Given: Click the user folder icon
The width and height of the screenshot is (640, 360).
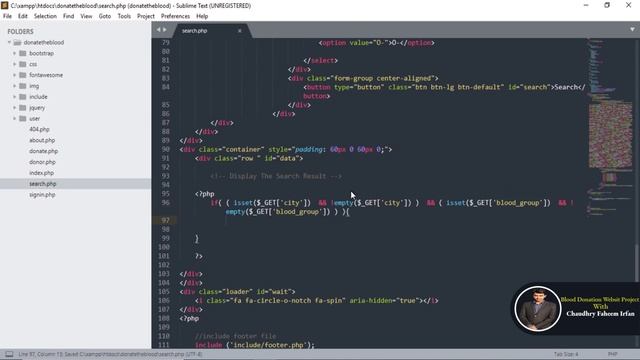Looking at the screenshot, I should [22, 118].
